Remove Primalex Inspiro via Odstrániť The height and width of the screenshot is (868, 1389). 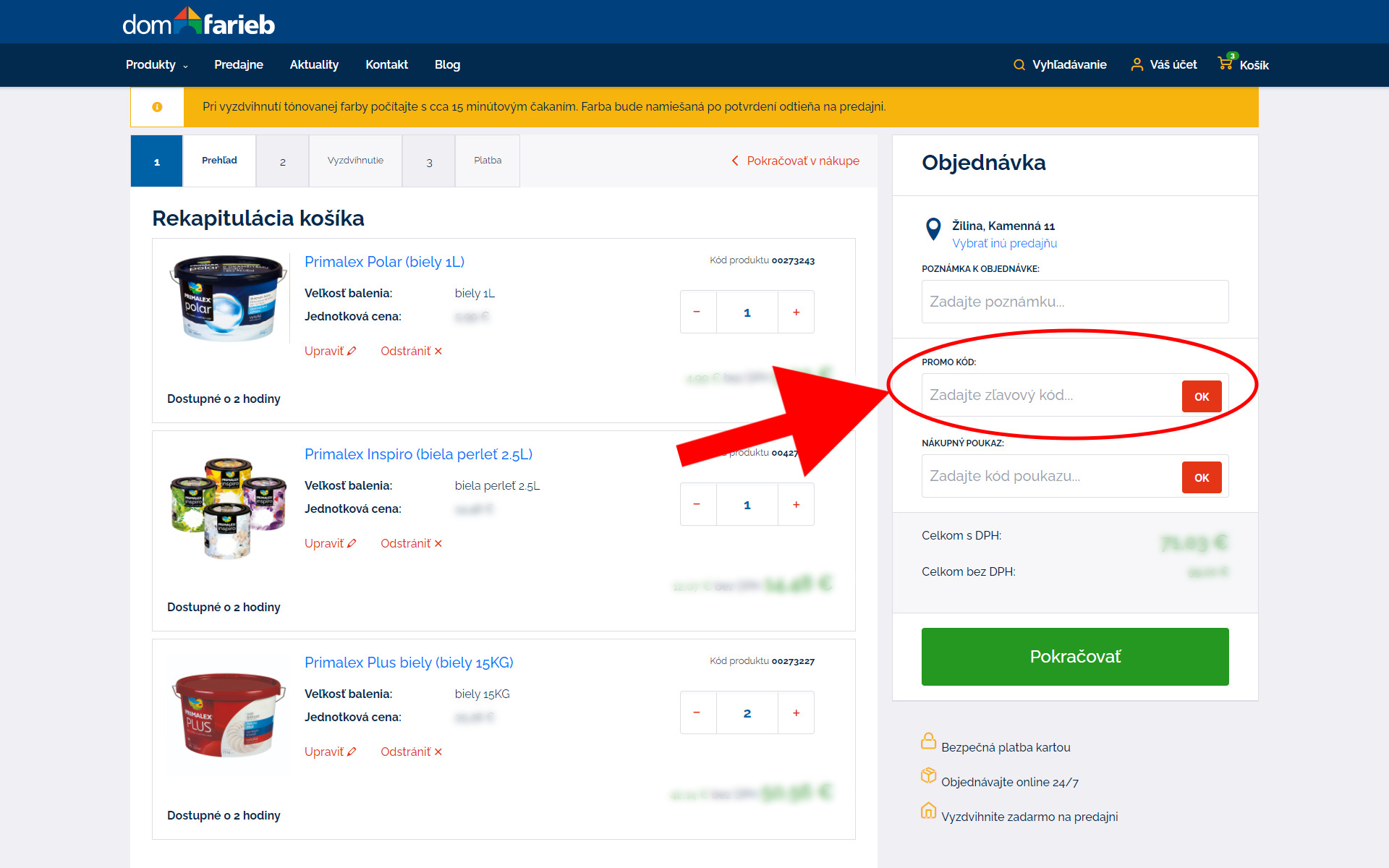tap(411, 543)
